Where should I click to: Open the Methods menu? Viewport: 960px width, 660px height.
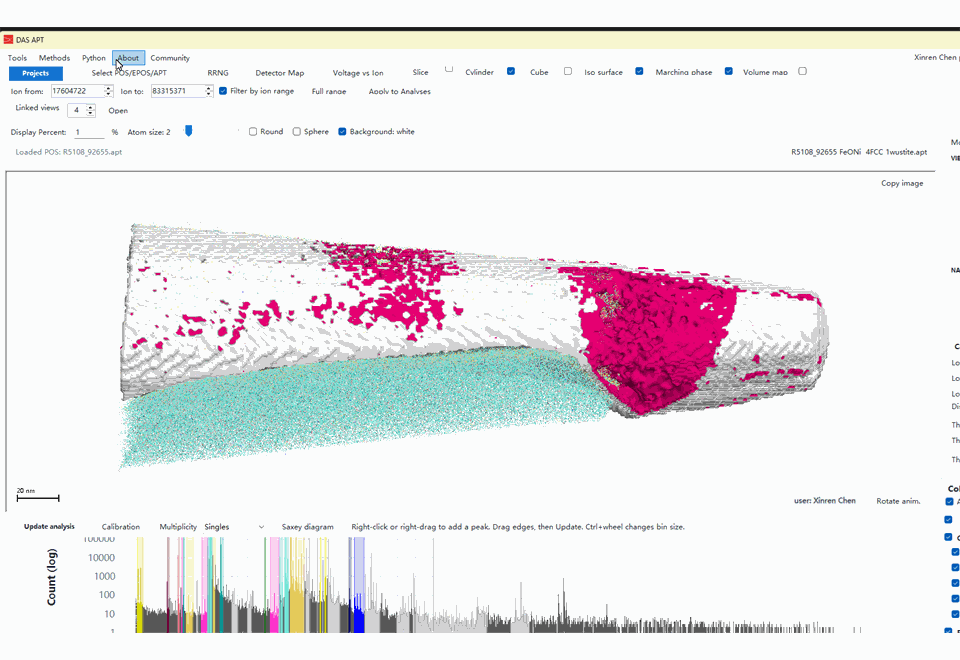(x=54, y=58)
